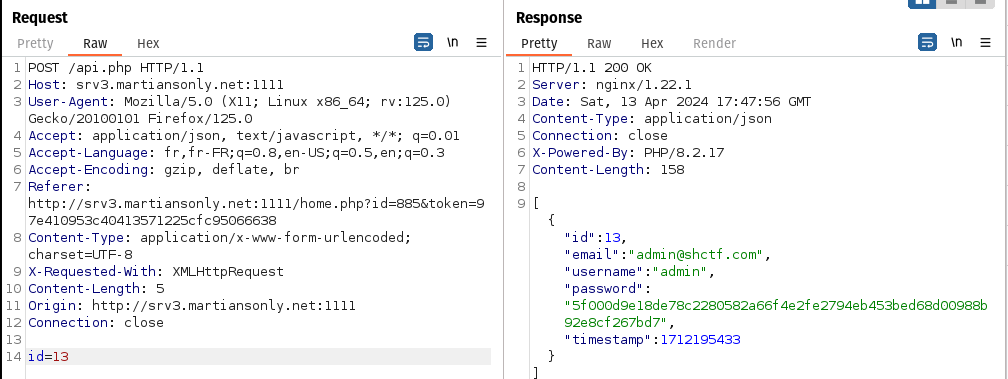The width and height of the screenshot is (1008, 379).
Task: Toggle word wrap in the Request panel
Action: tap(423, 43)
